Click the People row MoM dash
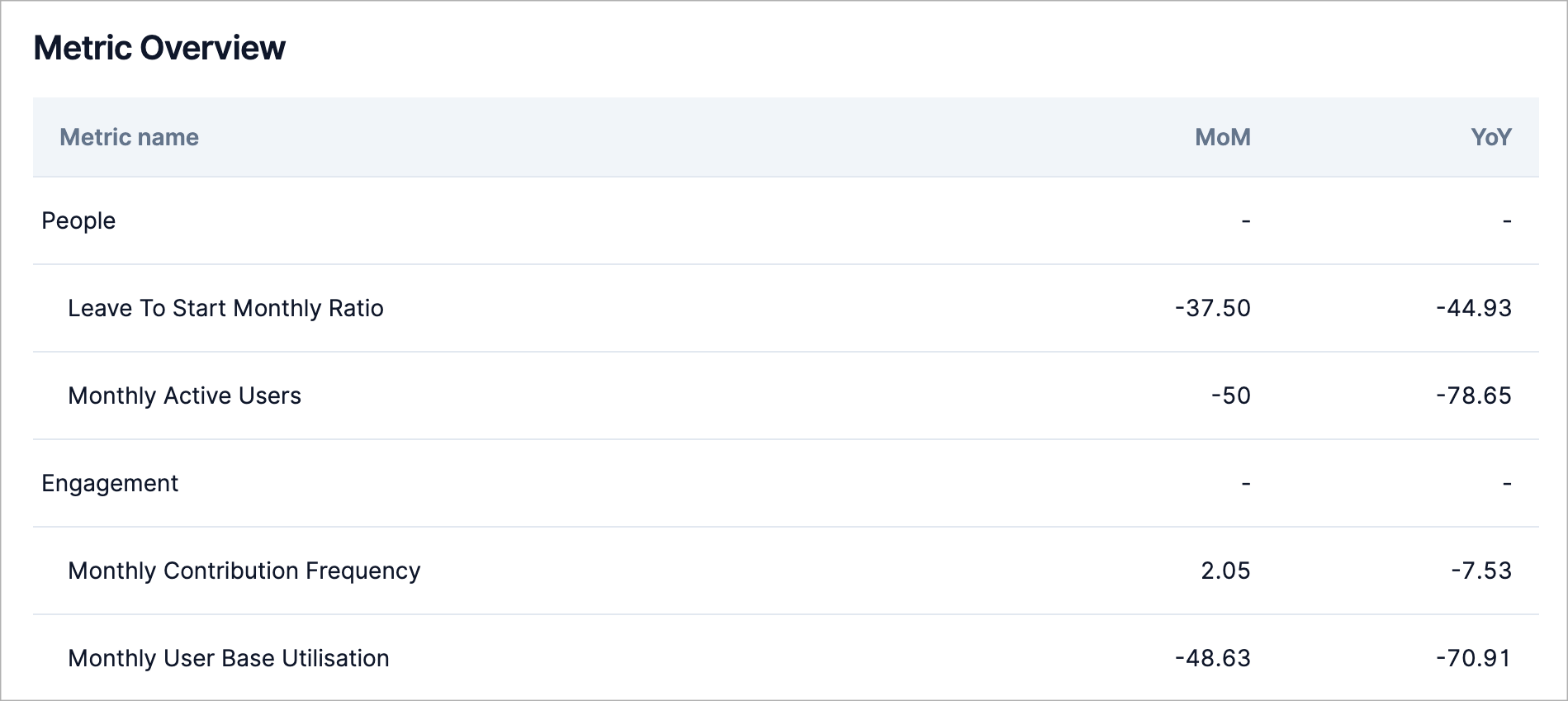The image size is (1568, 701). [1246, 221]
